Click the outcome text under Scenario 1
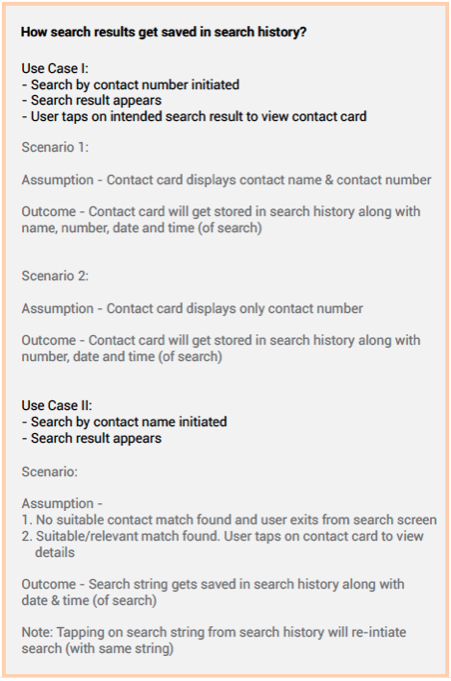 tap(221, 220)
